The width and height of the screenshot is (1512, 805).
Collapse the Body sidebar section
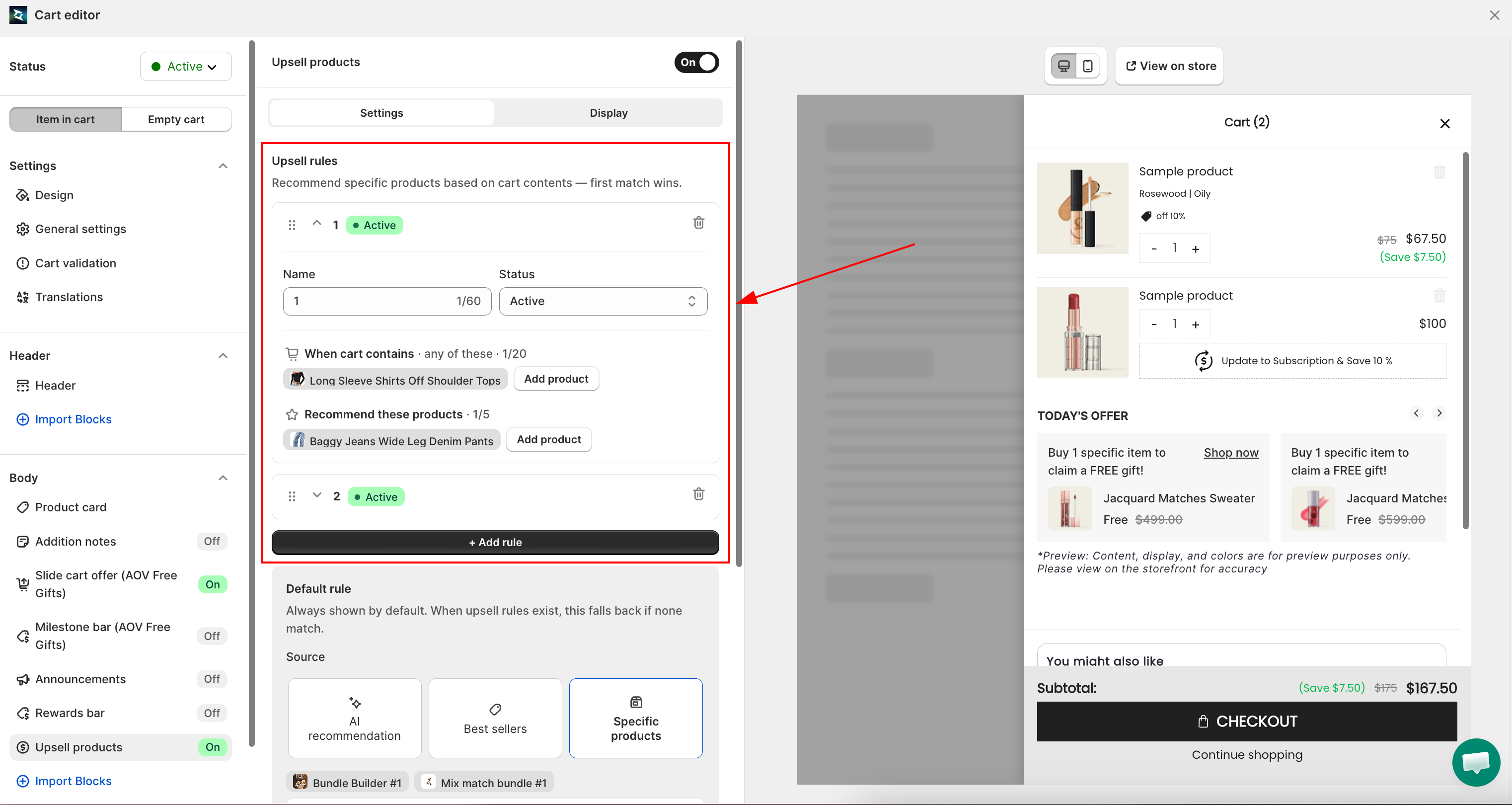223,478
